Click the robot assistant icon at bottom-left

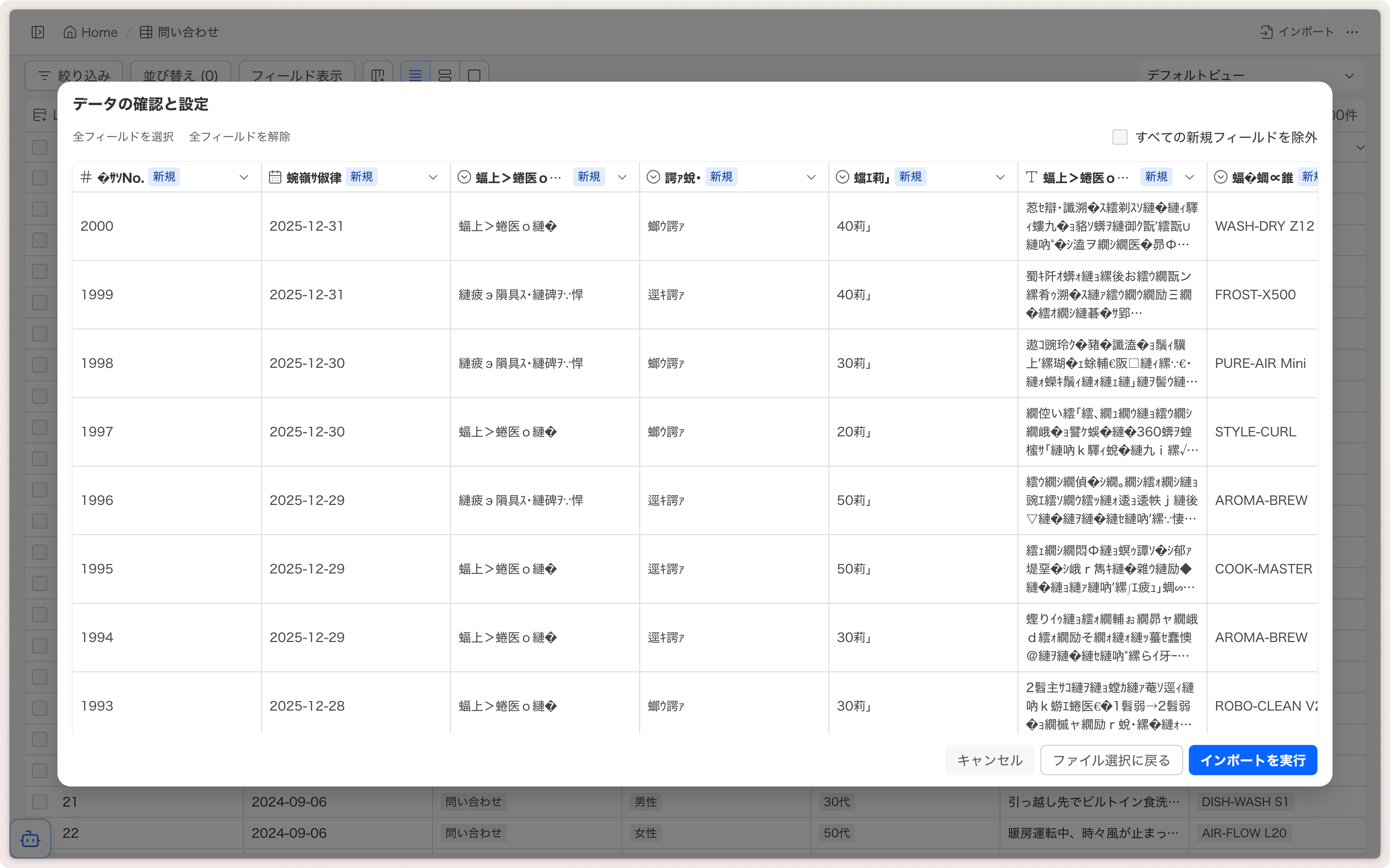point(30,839)
